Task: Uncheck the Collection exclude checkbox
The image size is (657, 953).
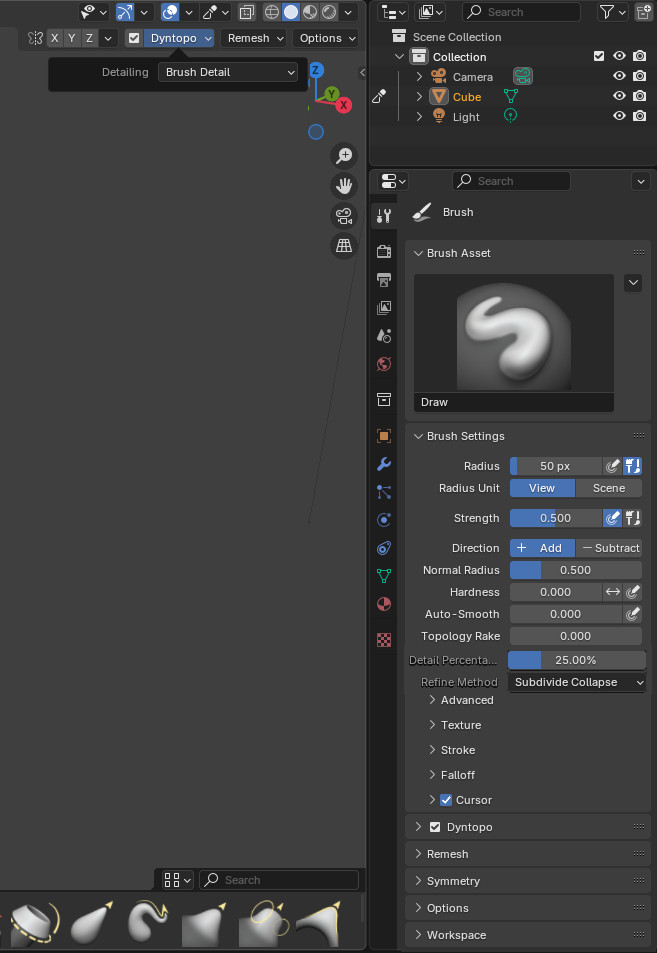Action: pyautogui.click(x=599, y=57)
